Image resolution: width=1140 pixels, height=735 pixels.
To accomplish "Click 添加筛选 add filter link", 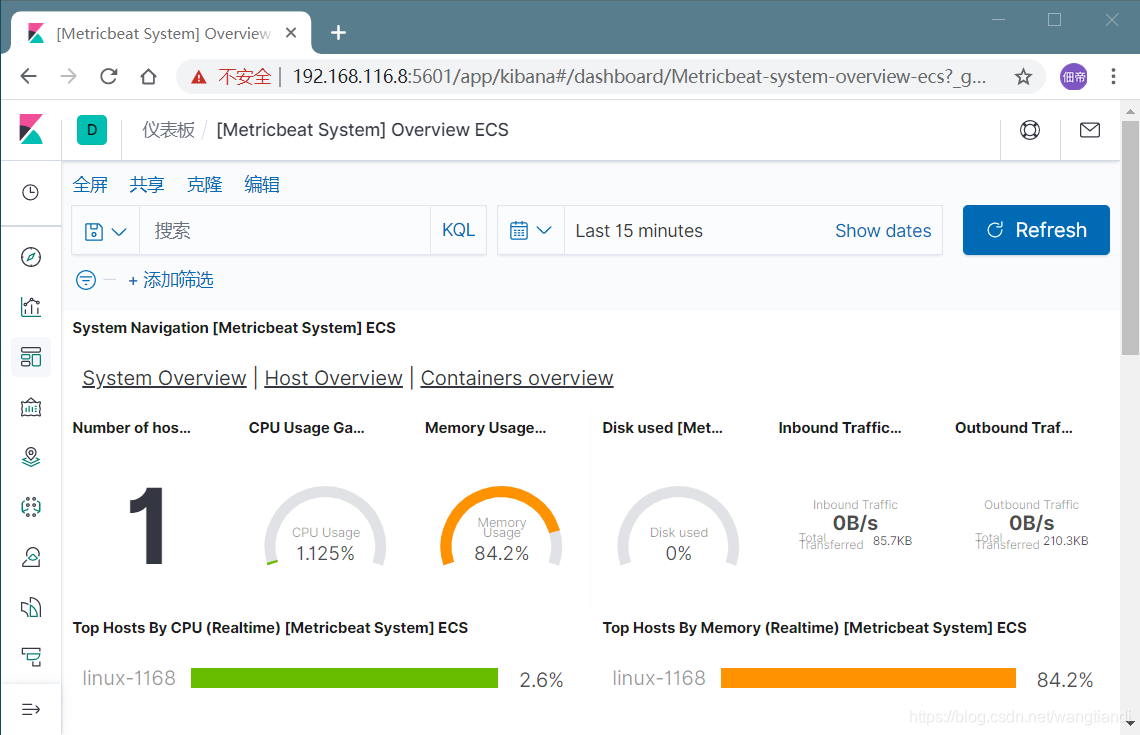I will tap(171, 280).
